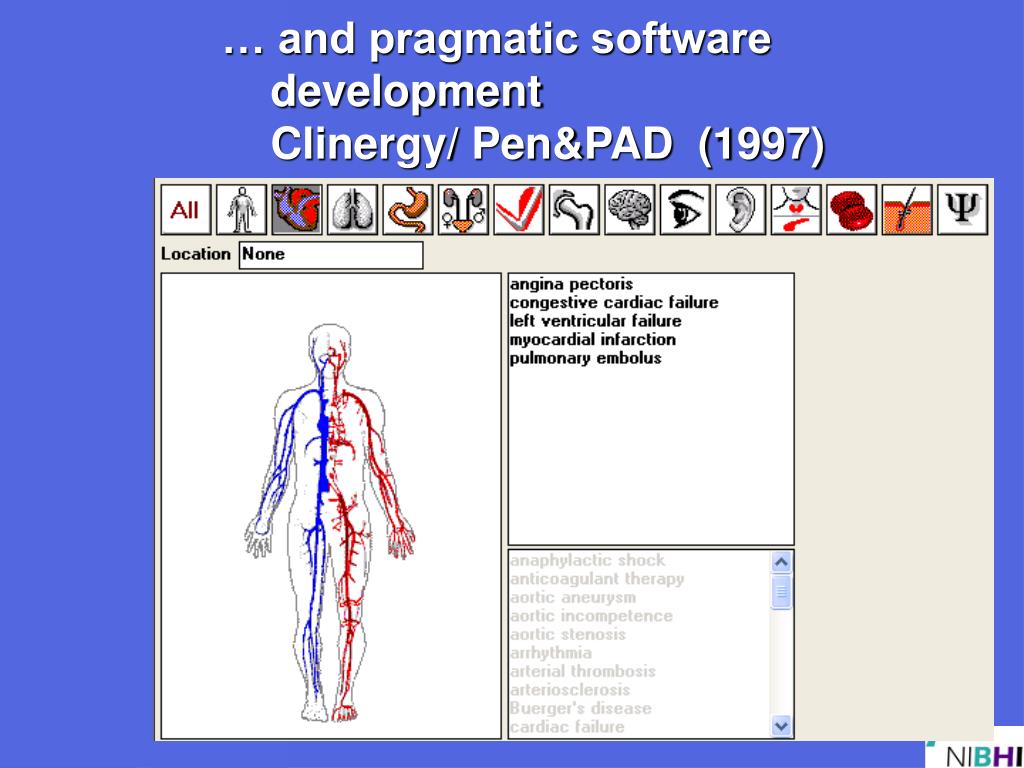Choose the whole body figure icon
The image size is (1024, 768).
click(x=242, y=210)
